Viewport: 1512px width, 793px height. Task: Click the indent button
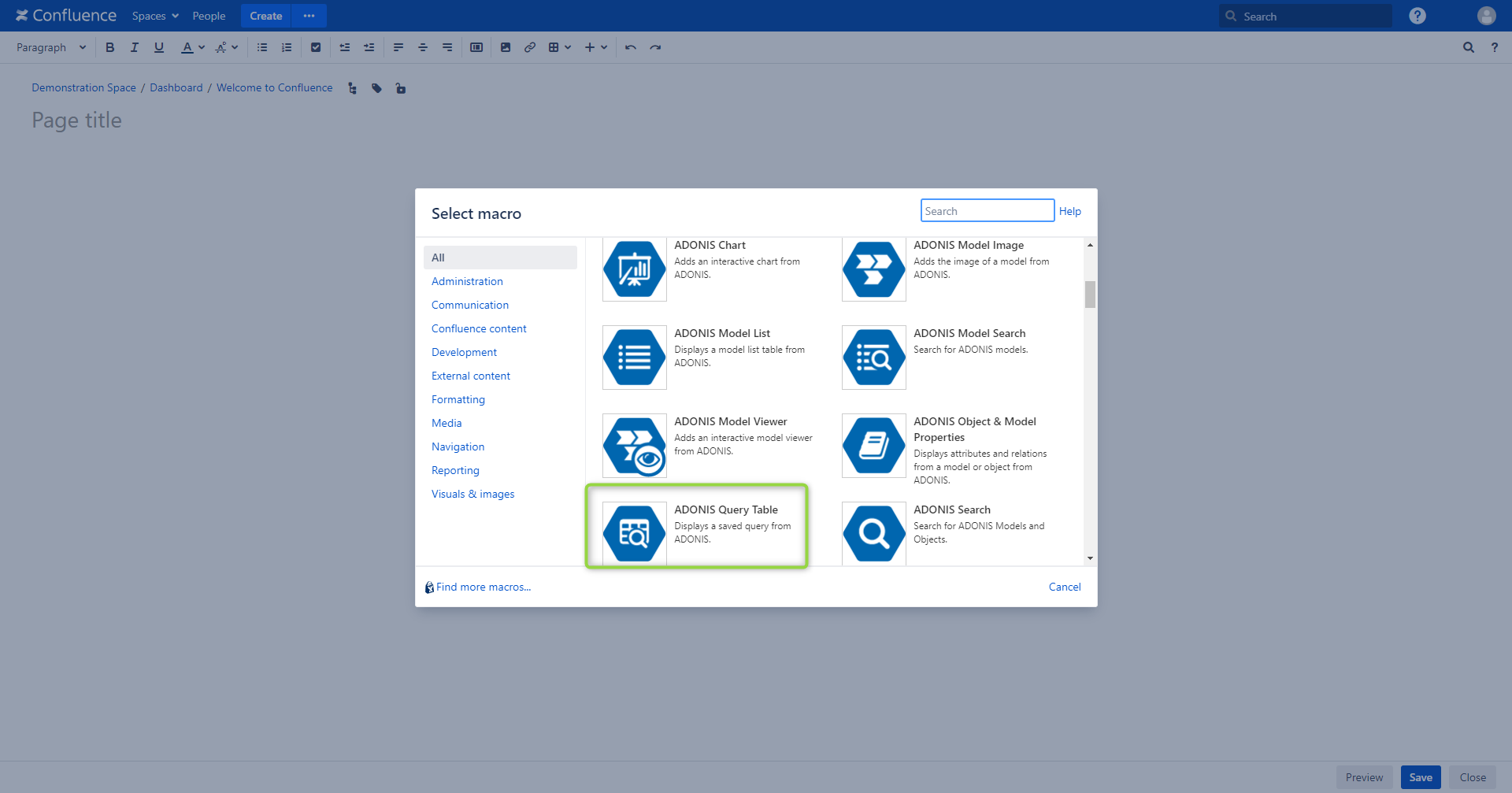point(369,47)
